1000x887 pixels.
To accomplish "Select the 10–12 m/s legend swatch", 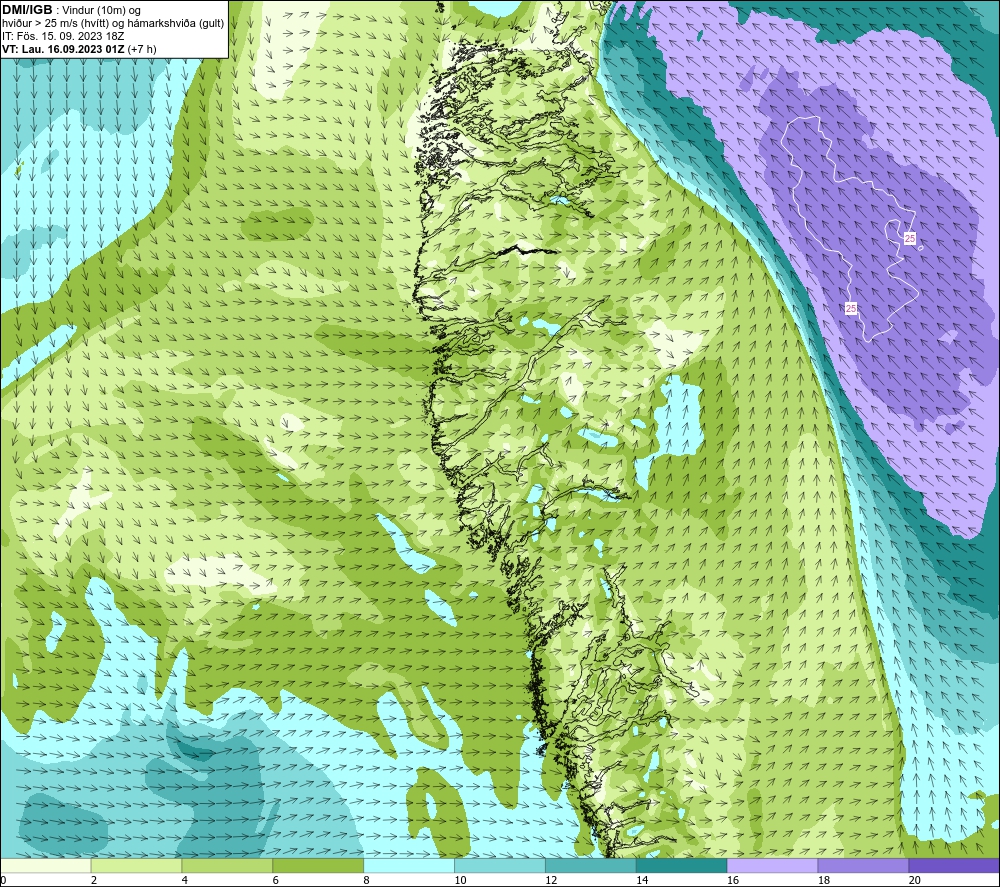I will [500, 865].
